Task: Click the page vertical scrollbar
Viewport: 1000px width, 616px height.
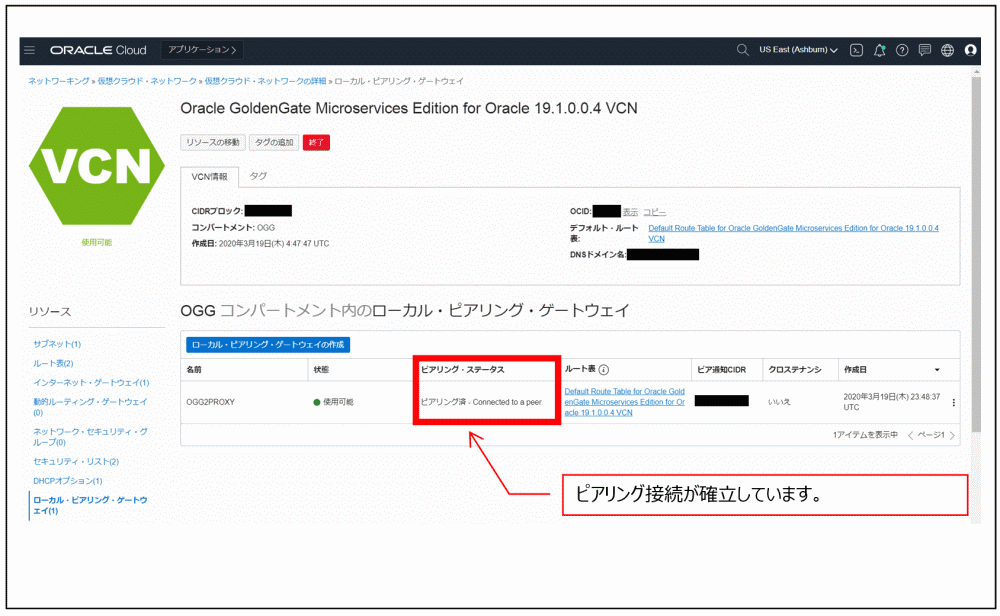Action: (976, 255)
